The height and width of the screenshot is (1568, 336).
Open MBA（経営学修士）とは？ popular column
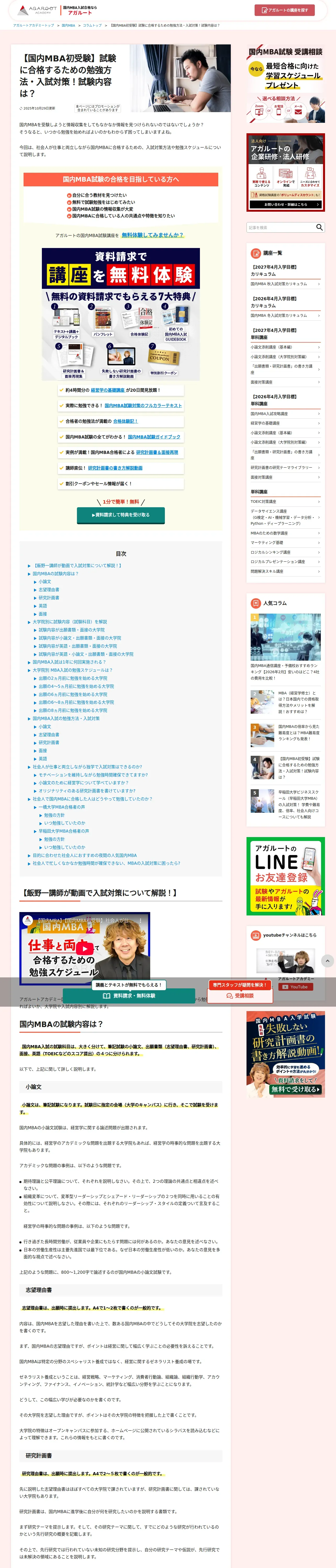(299, 702)
